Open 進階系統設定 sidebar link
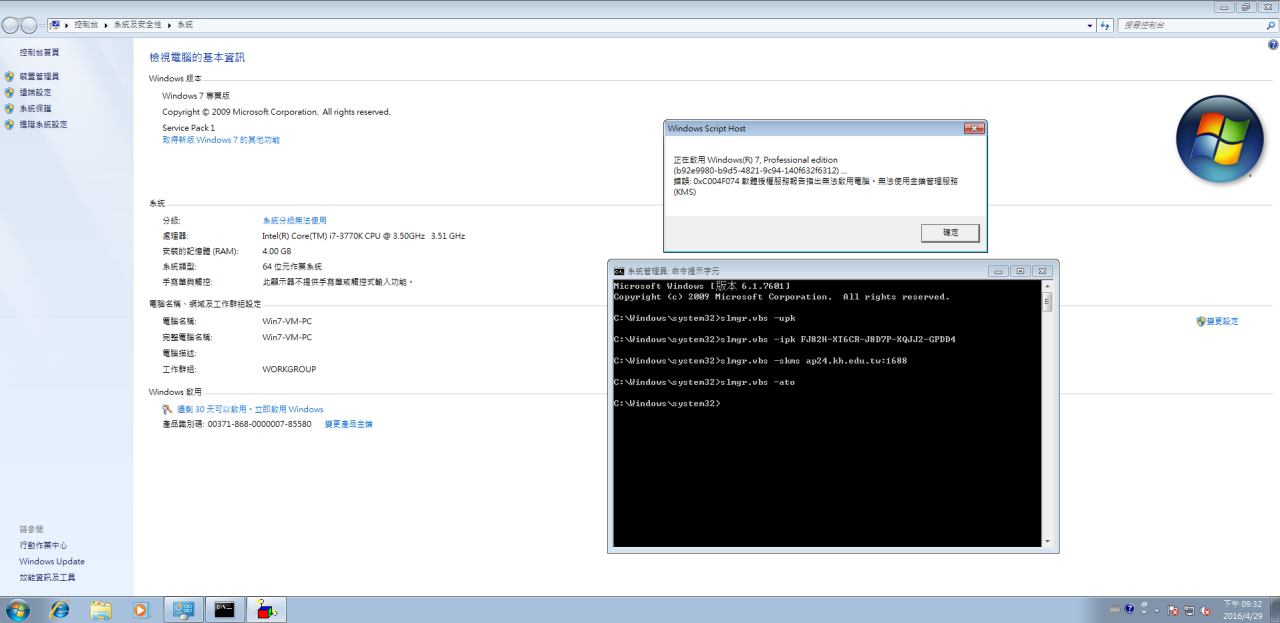This screenshot has width=1280, height=623. [x=43, y=124]
